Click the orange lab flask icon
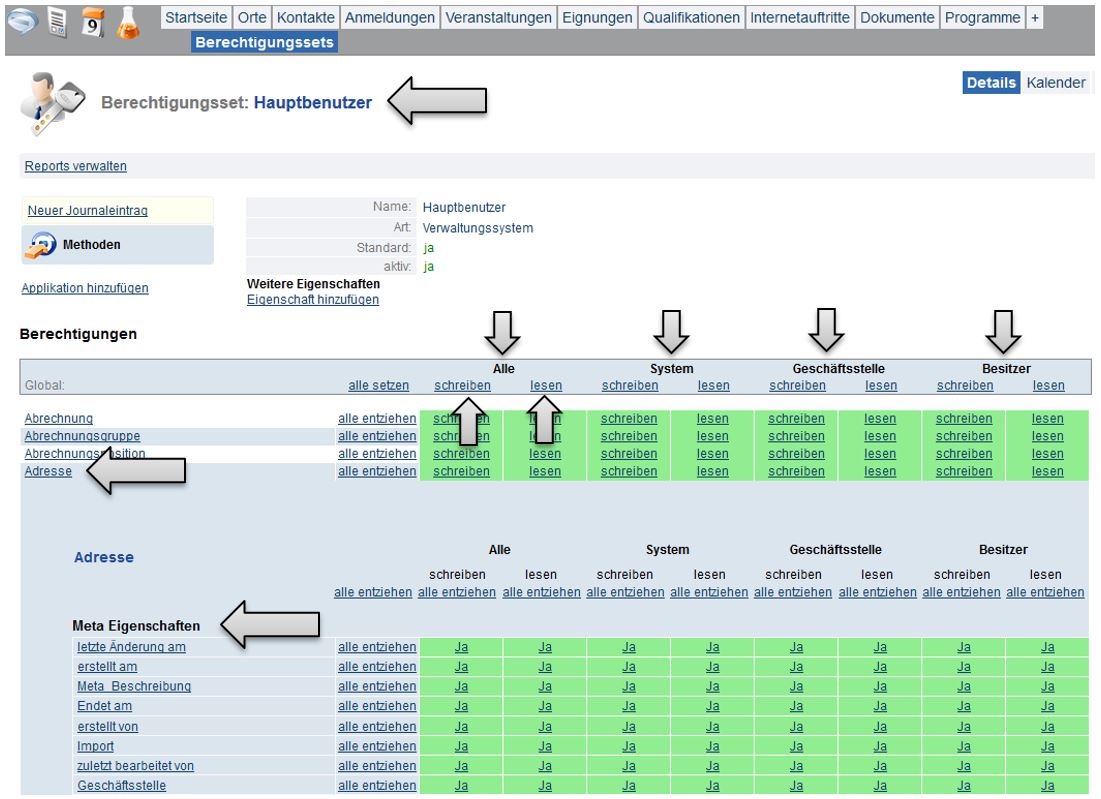This screenshot has width=1101, height=799. [127, 24]
